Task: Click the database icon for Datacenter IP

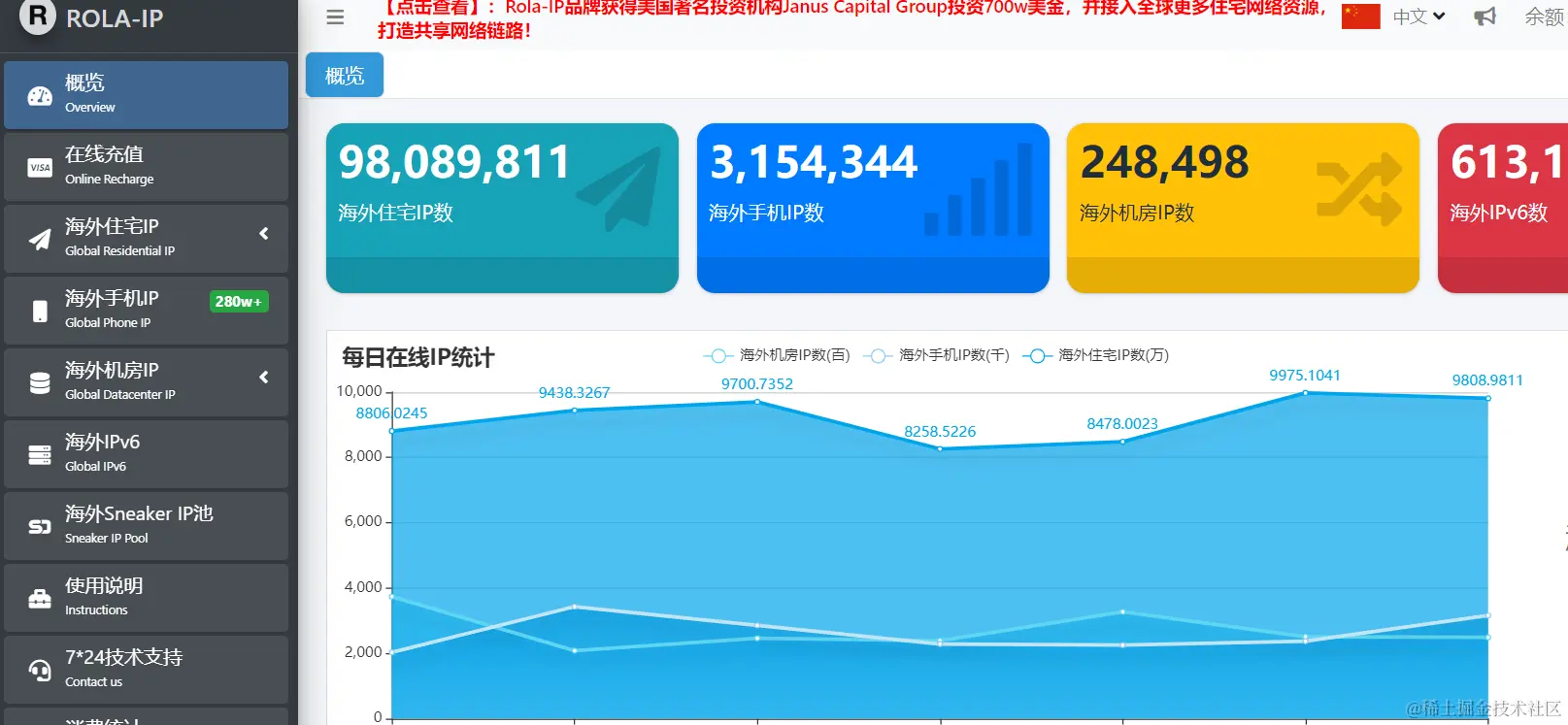Action: [x=40, y=382]
